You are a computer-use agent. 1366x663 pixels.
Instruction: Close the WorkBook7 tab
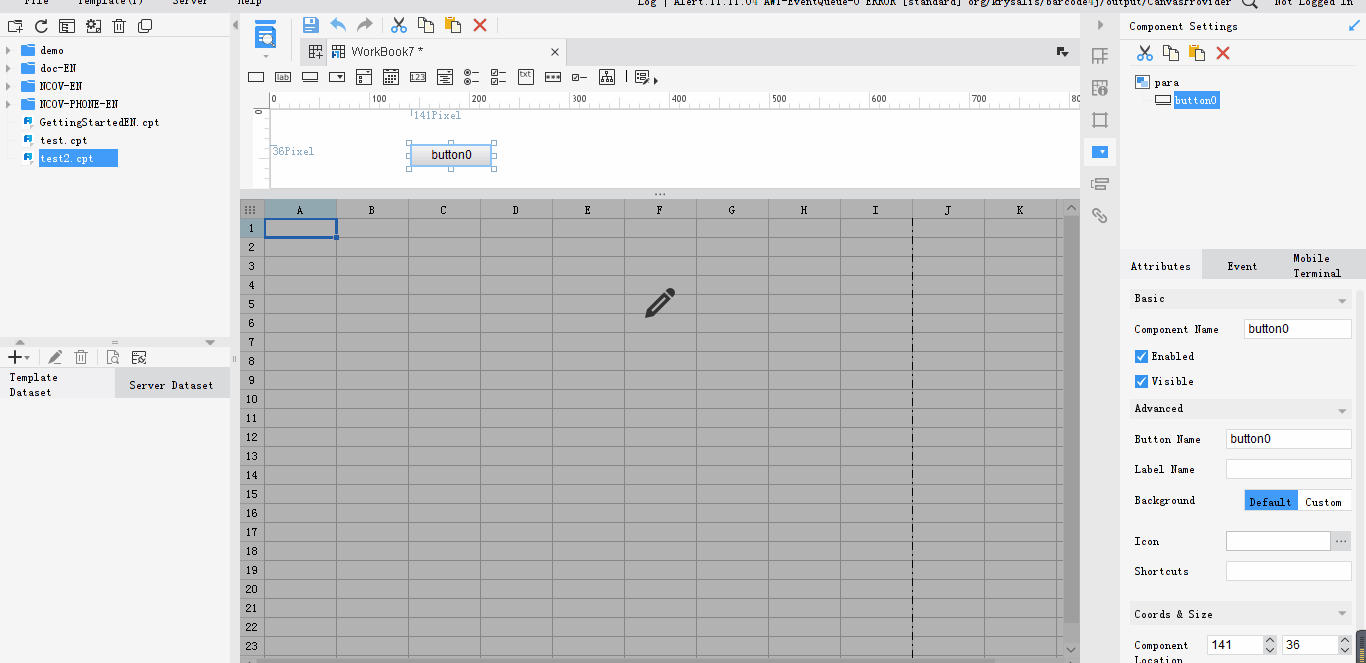pyautogui.click(x=555, y=52)
